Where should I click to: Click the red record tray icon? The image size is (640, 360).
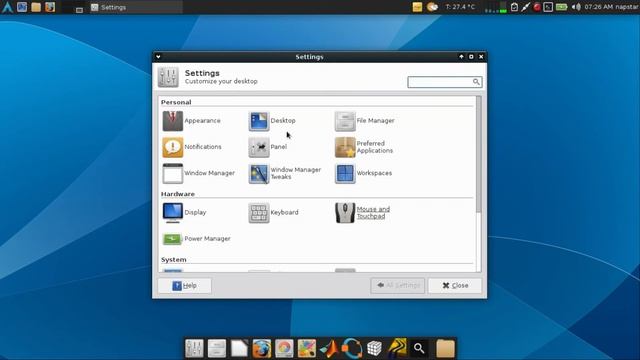click(x=537, y=7)
